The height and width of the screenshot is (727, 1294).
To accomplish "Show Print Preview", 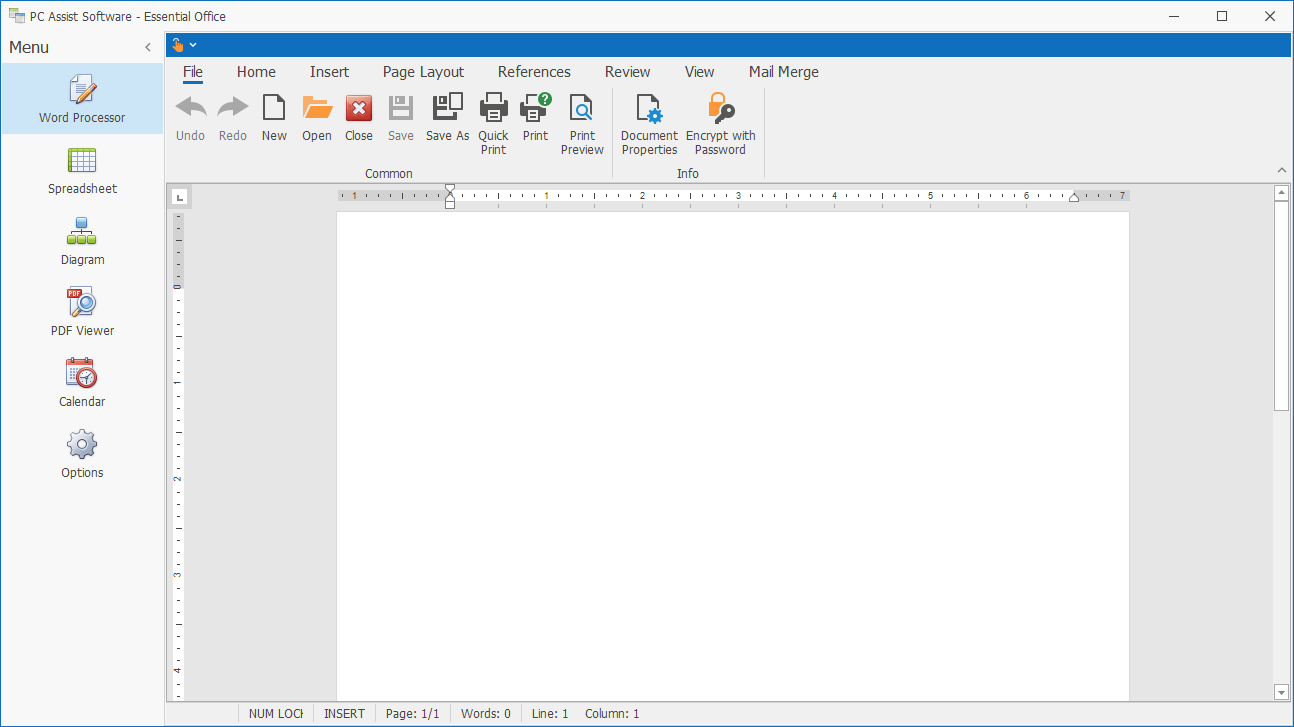I will pyautogui.click(x=582, y=124).
